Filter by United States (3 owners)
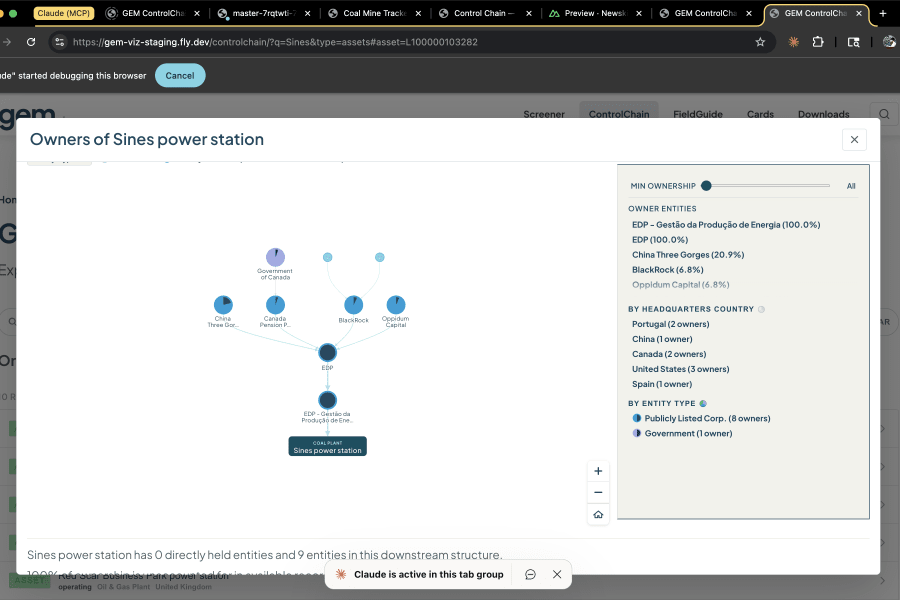Viewport: 900px width, 600px height. coord(680,369)
